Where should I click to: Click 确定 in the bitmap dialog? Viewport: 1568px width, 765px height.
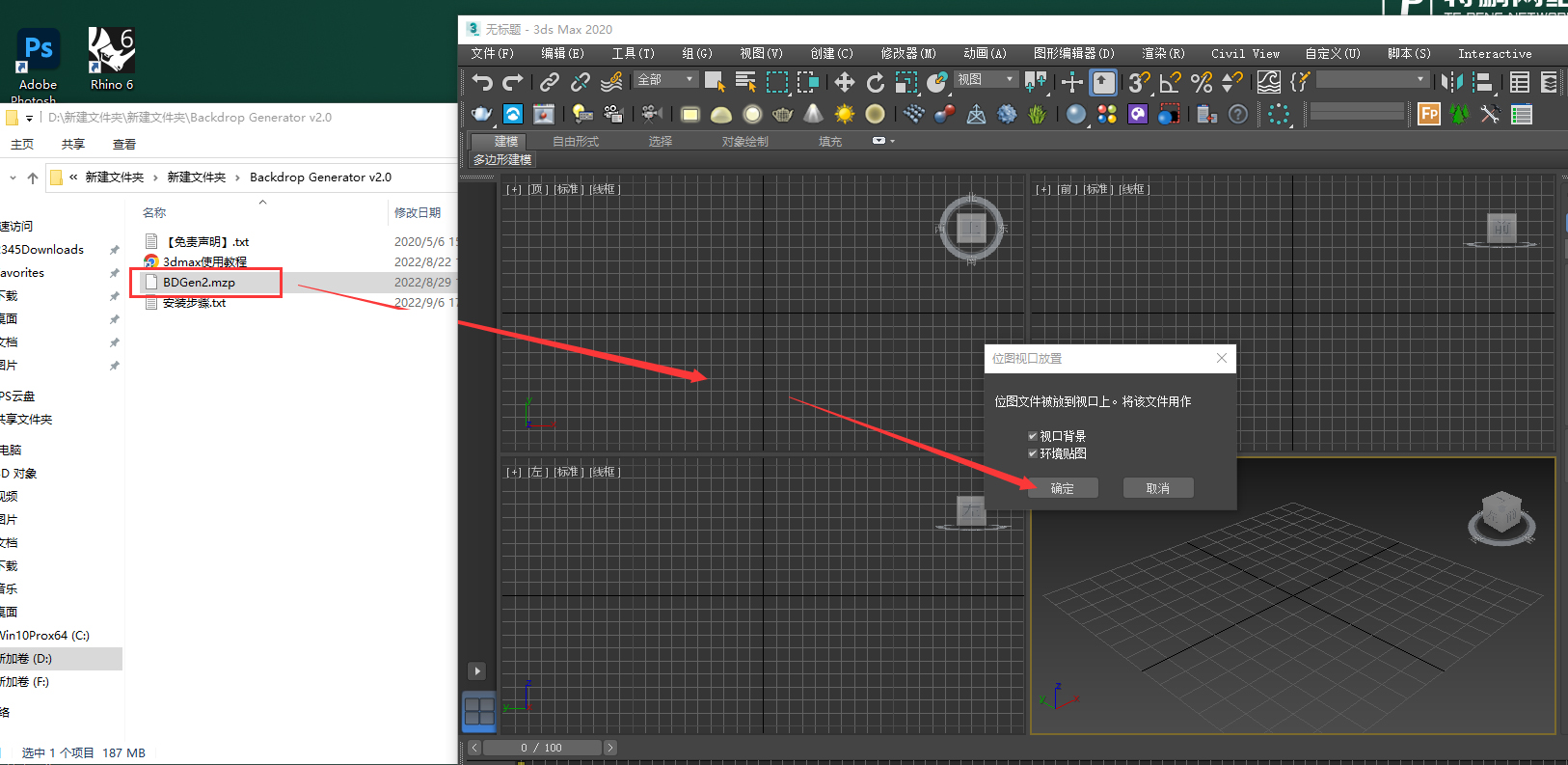click(1062, 488)
